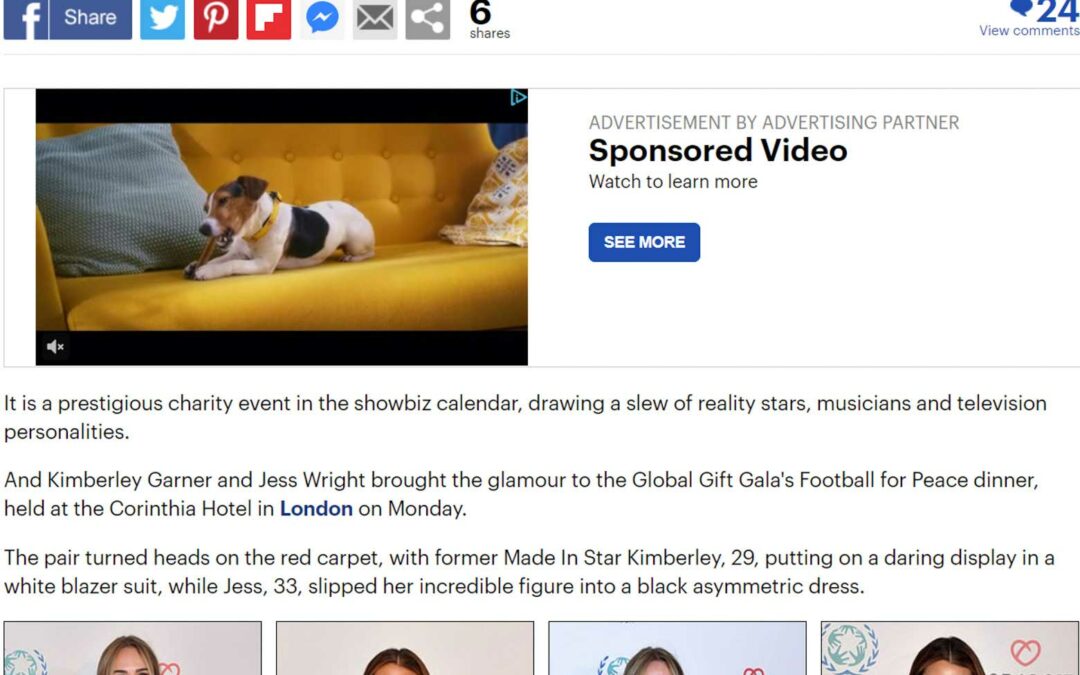Open the second red carpet photo thumbnail
The width and height of the screenshot is (1080, 675).
(x=405, y=648)
